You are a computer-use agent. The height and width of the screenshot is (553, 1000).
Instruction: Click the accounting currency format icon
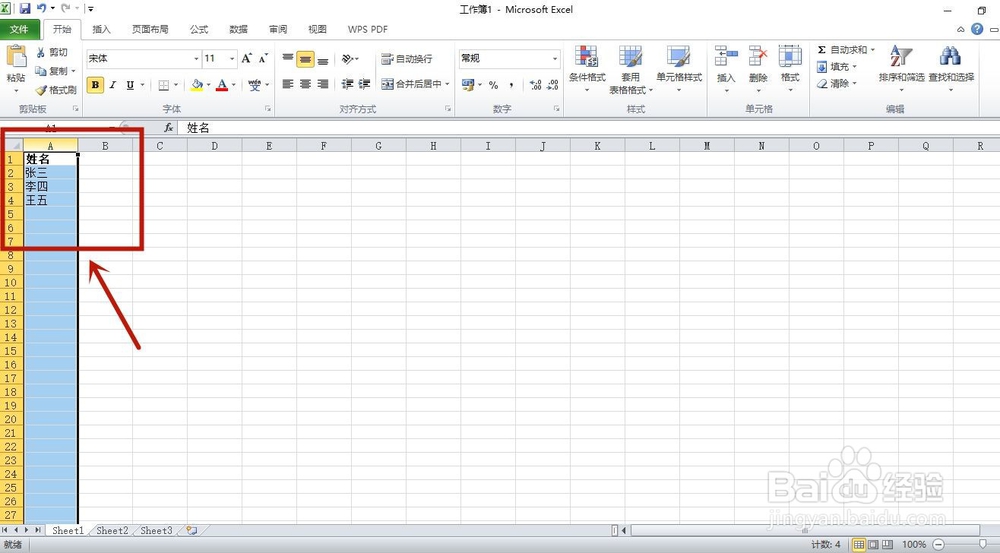(468, 84)
